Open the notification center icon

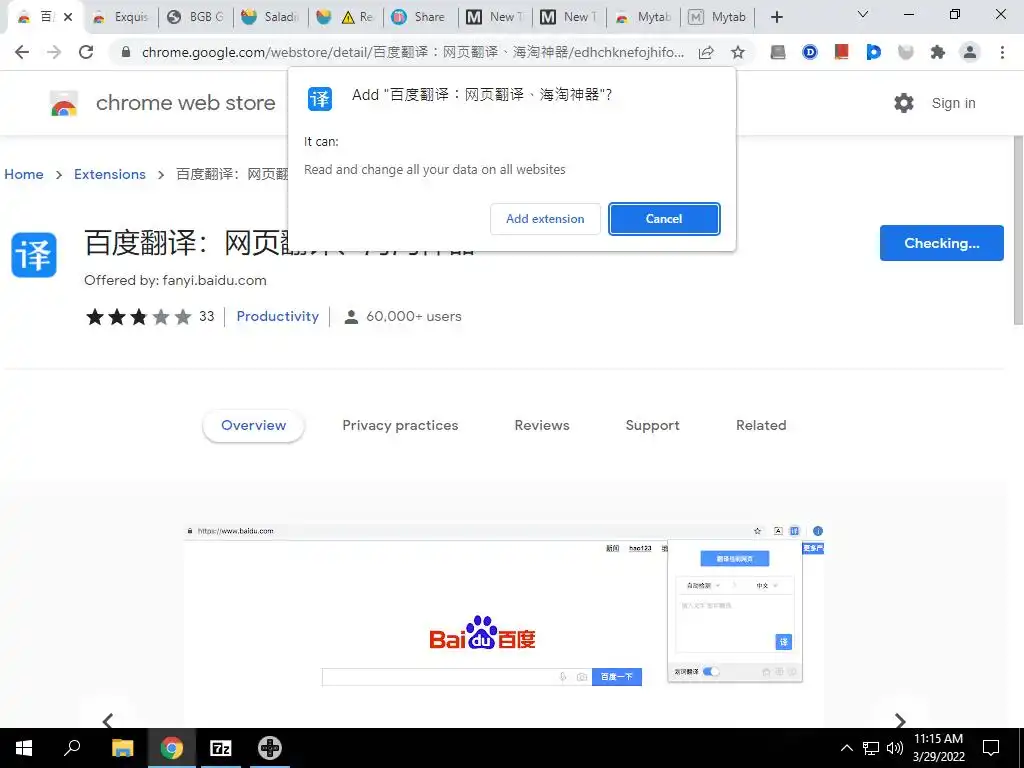pos(991,748)
